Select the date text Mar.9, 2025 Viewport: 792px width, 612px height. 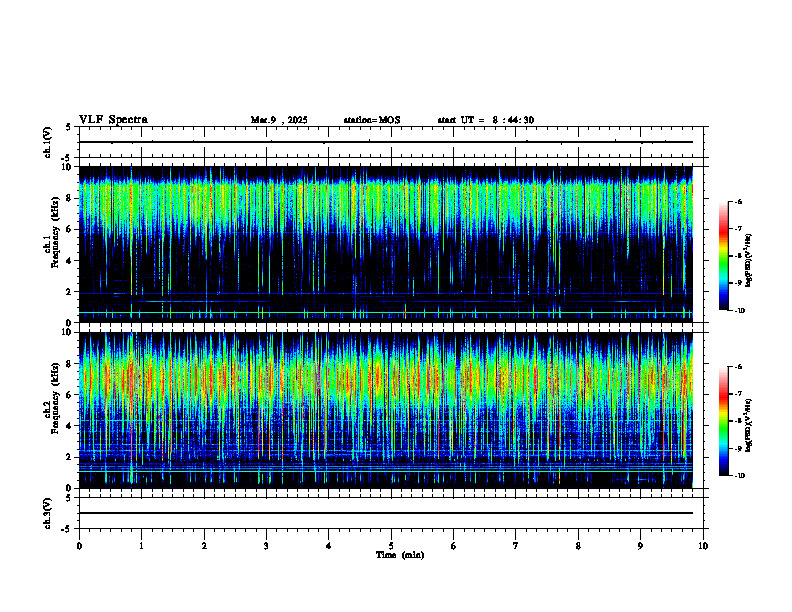click(x=279, y=120)
